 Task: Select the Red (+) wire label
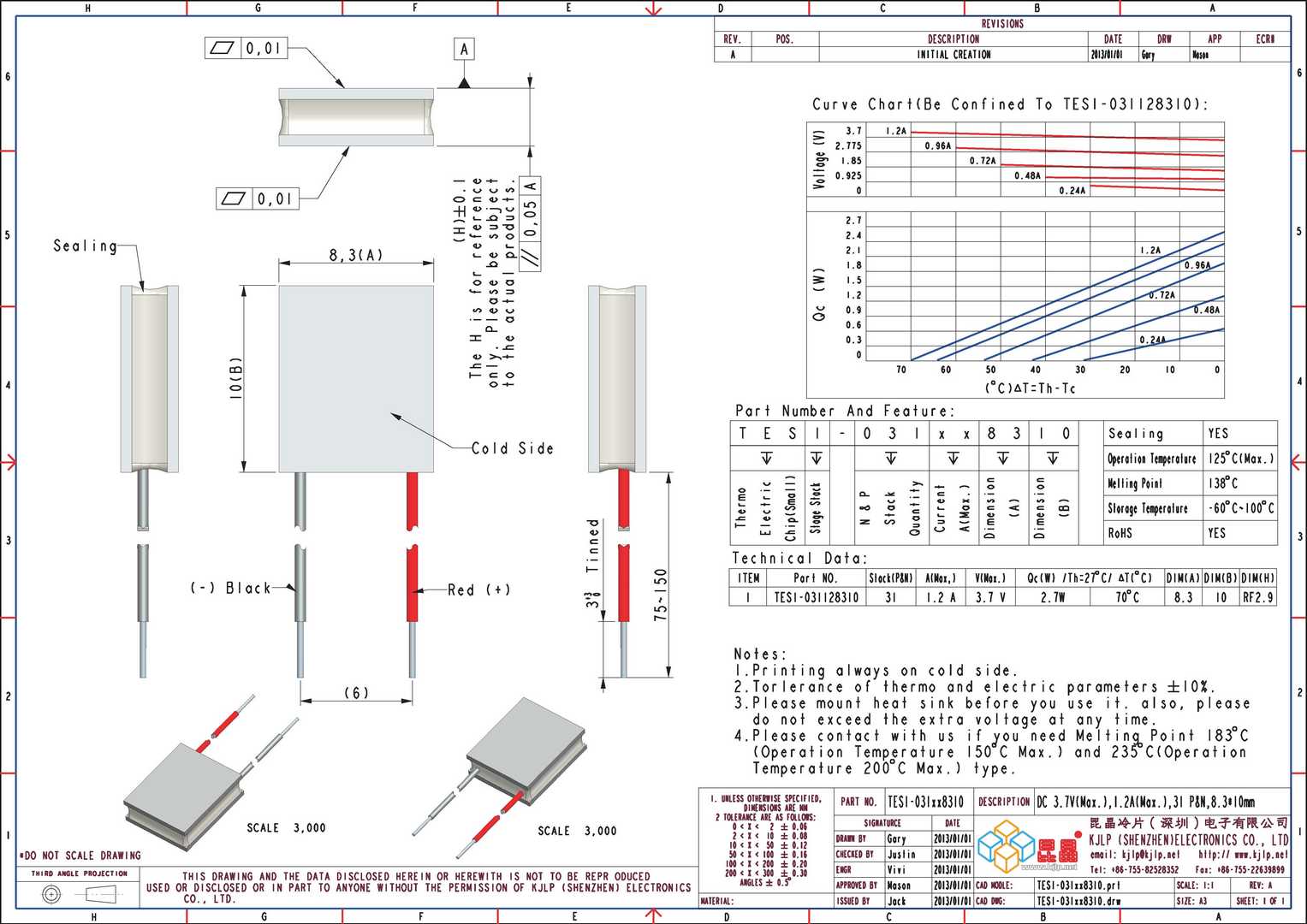click(479, 589)
